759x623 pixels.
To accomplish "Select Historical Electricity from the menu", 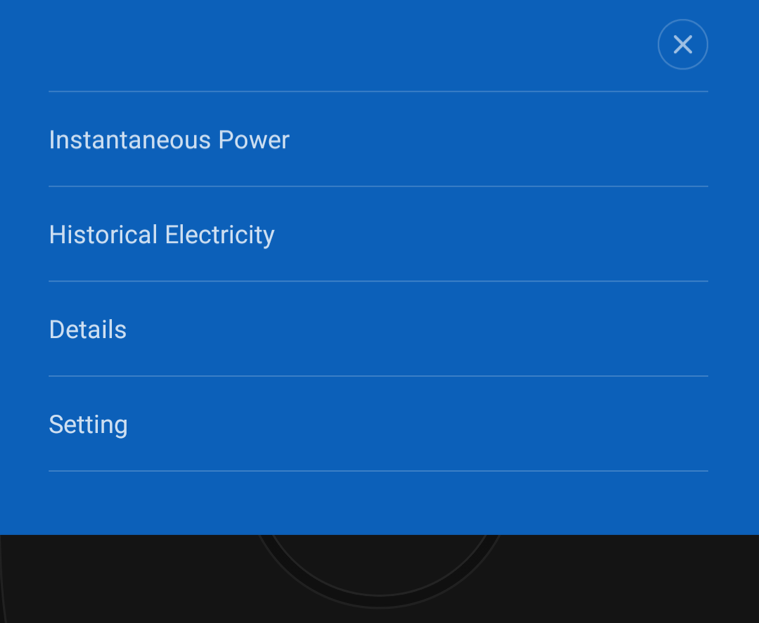I will [x=162, y=235].
